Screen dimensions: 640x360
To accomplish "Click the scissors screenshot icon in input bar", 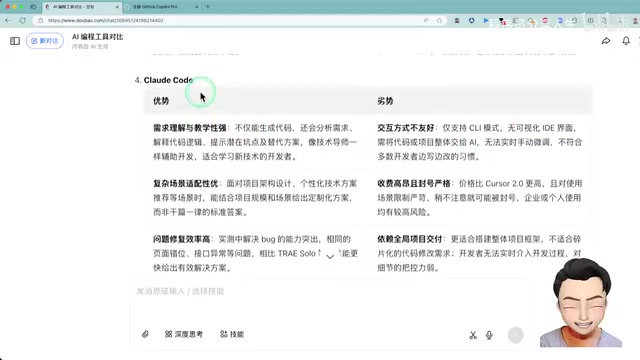I will [473, 335].
